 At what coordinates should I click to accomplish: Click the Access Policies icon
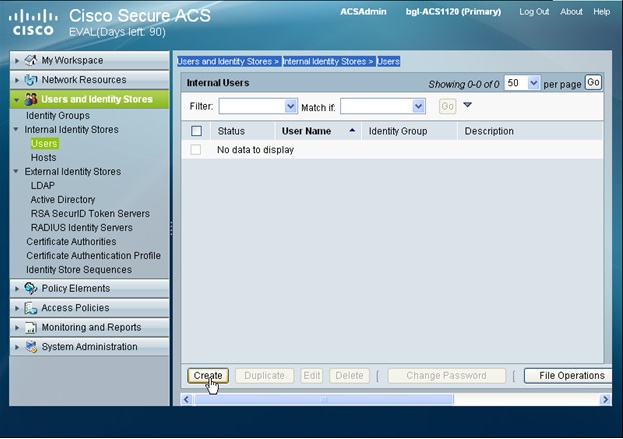pos(31,308)
